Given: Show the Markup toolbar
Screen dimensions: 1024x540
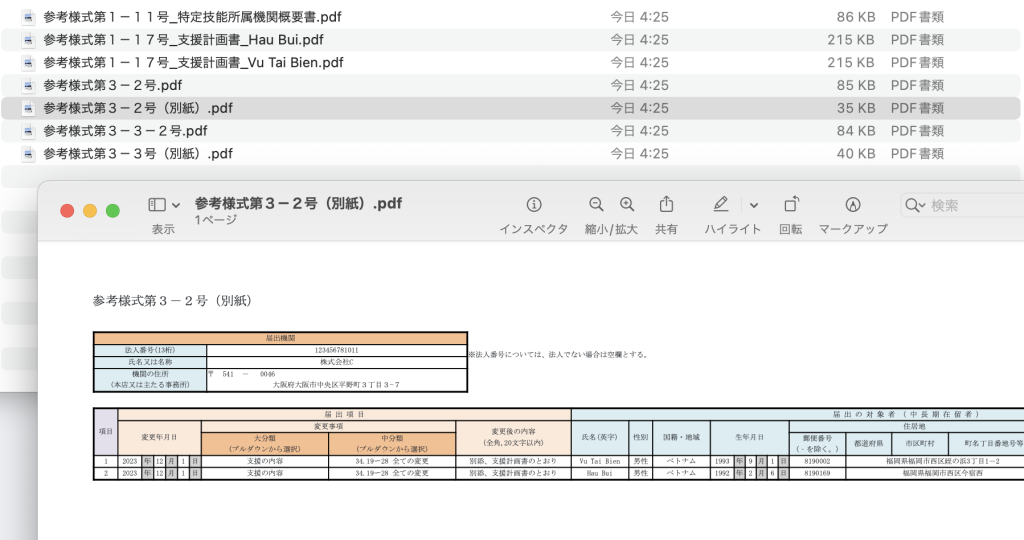Looking at the screenshot, I should point(852,205).
